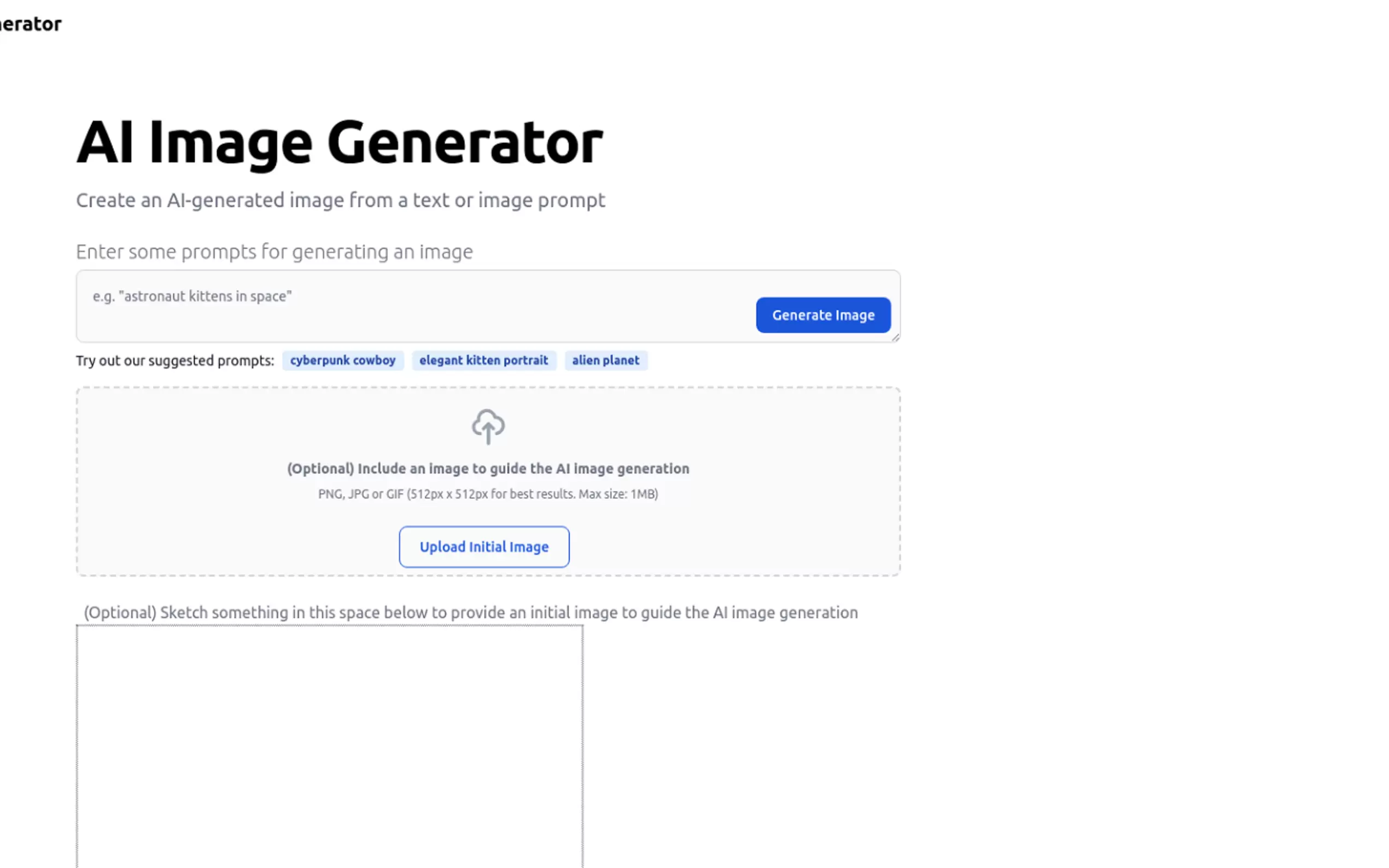Click the '(Optional) Sketch something' instruction text
The height and width of the screenshot is (868, 1389).
pos(471,613)
